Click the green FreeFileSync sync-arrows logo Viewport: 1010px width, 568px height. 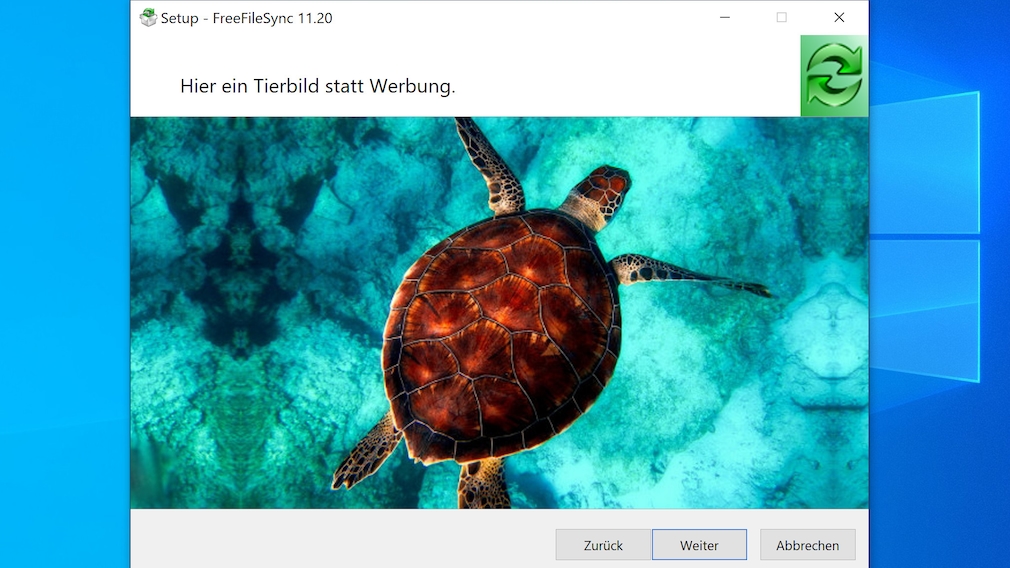pyautogui.click(x=834, y=76)
